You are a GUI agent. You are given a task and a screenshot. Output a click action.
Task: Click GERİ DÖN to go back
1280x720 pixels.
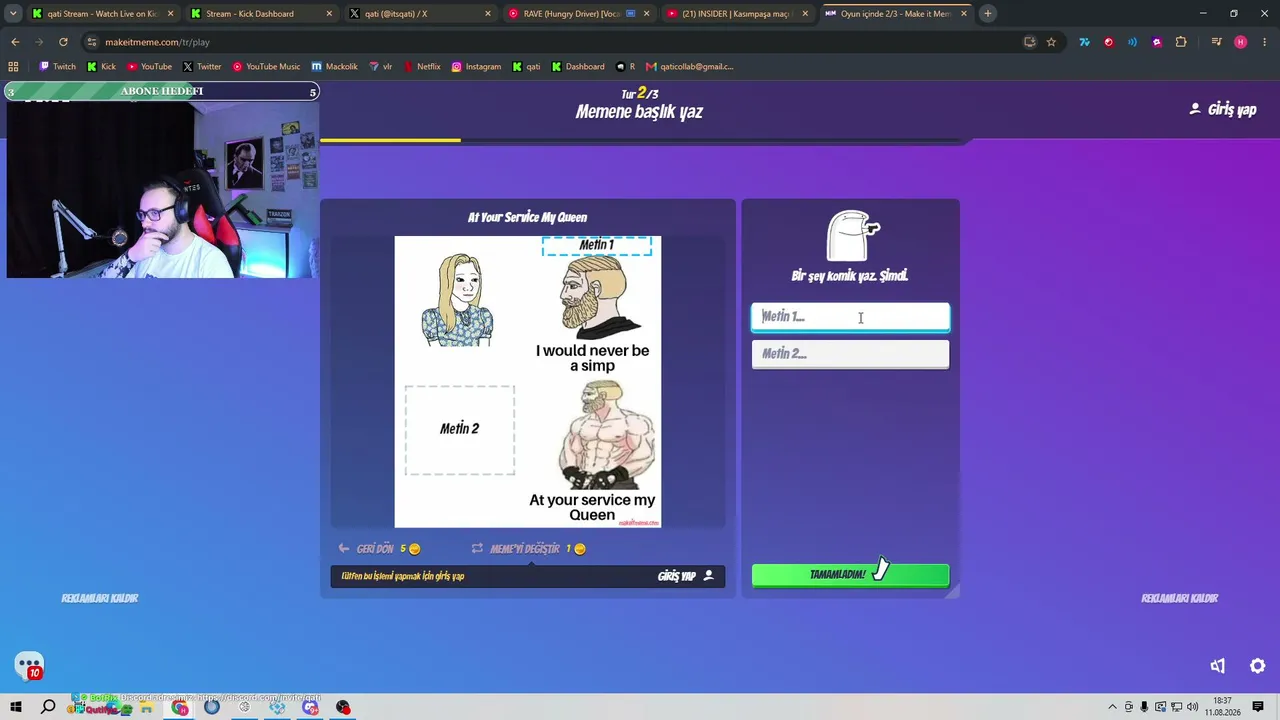click(x=379, y=549)
